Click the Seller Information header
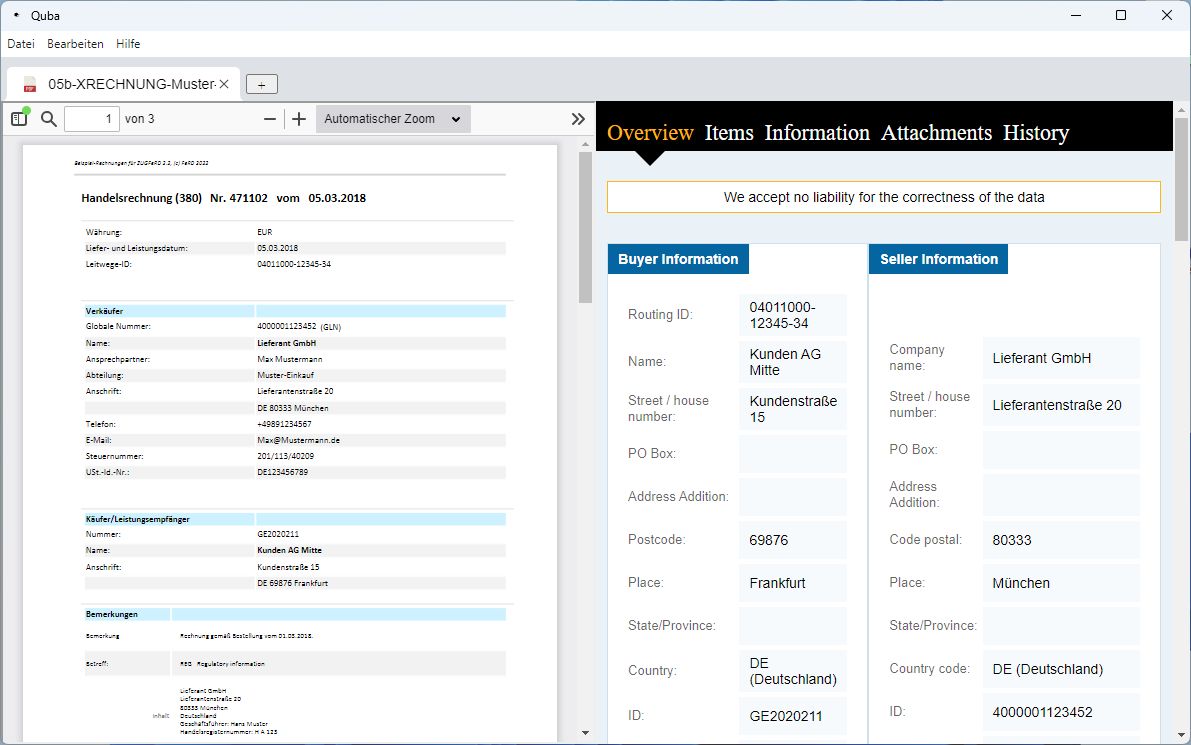1191x745 pixels. (939, 259)
